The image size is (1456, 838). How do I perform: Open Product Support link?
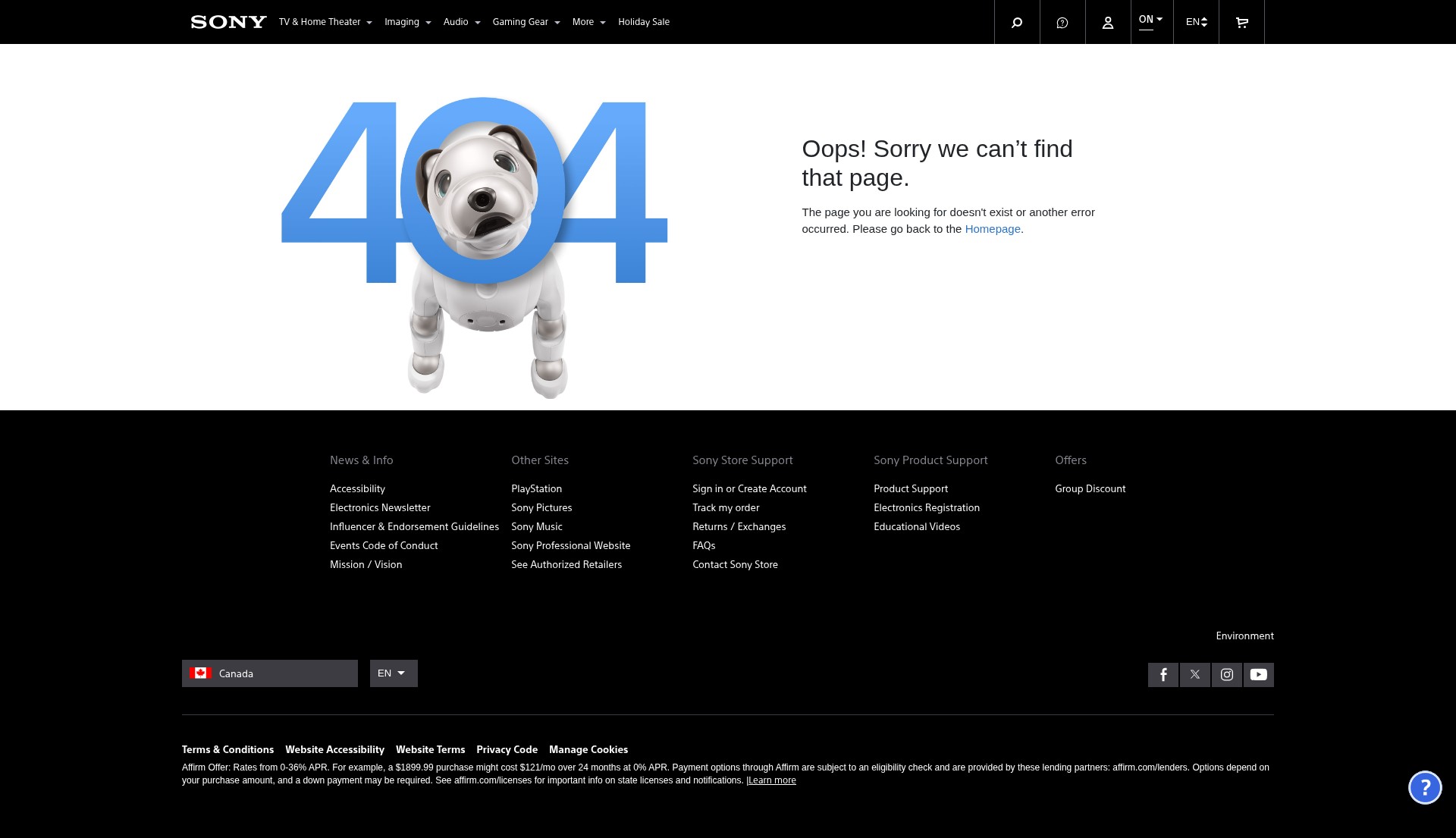point(911,489)
